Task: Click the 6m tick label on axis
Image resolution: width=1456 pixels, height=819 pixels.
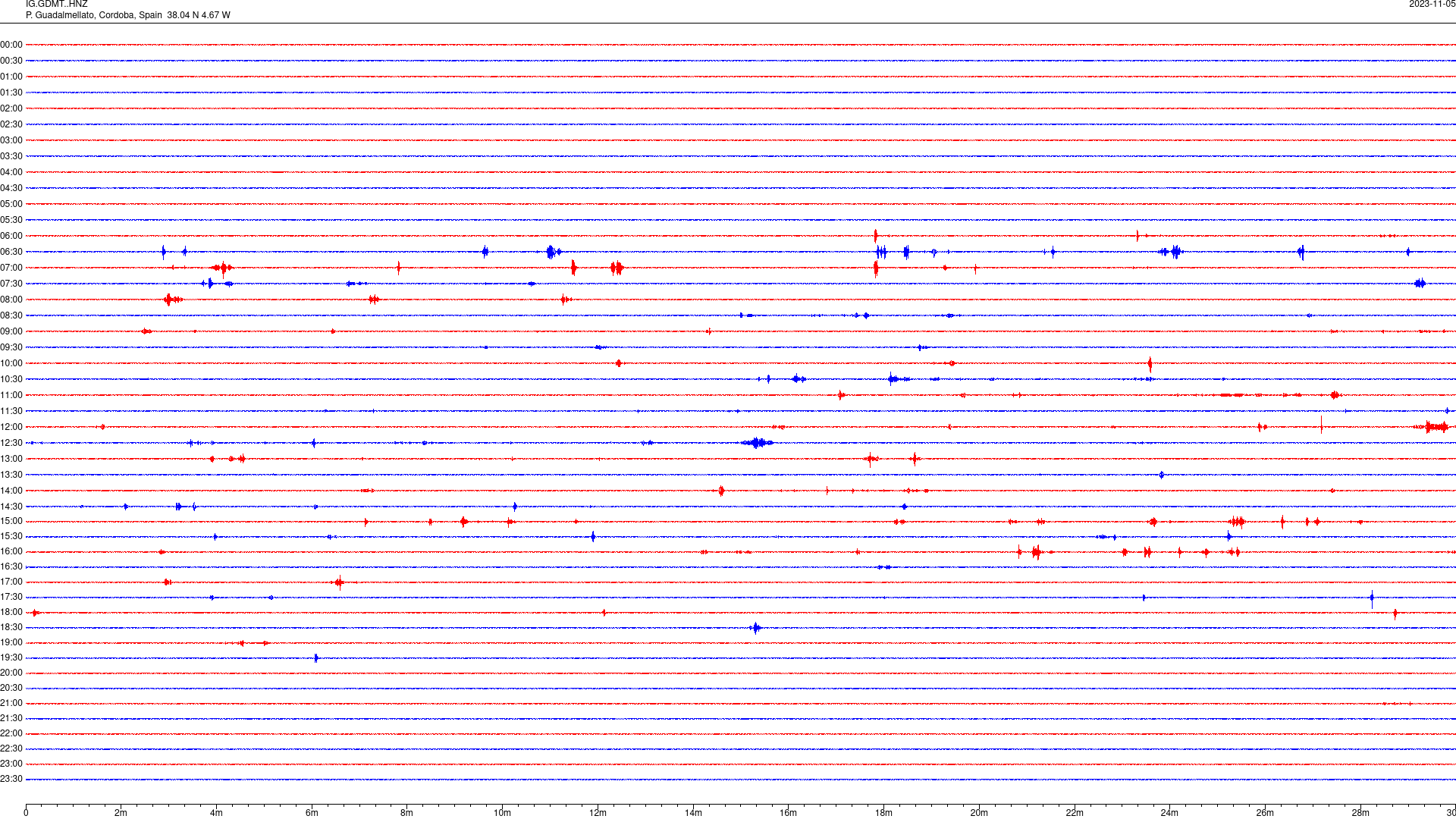Action: tap(312, 813)
